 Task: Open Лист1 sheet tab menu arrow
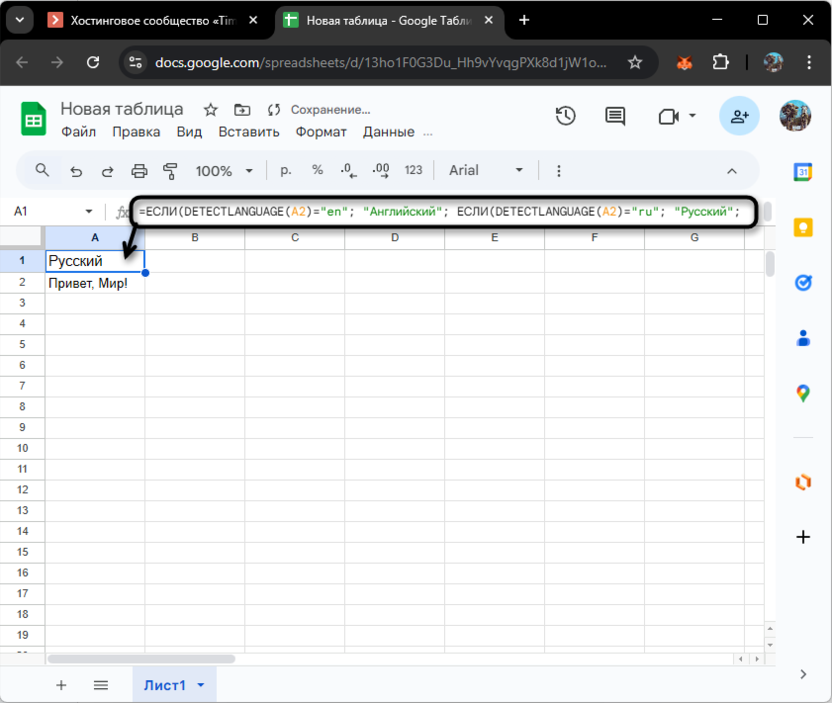coord(201,685)
